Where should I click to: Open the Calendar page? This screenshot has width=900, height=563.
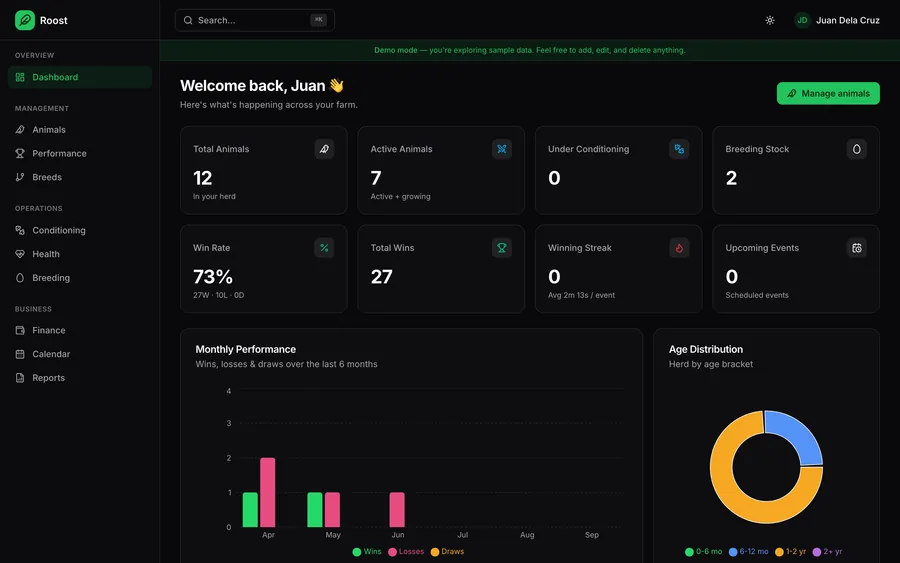[x=80, y=354]
